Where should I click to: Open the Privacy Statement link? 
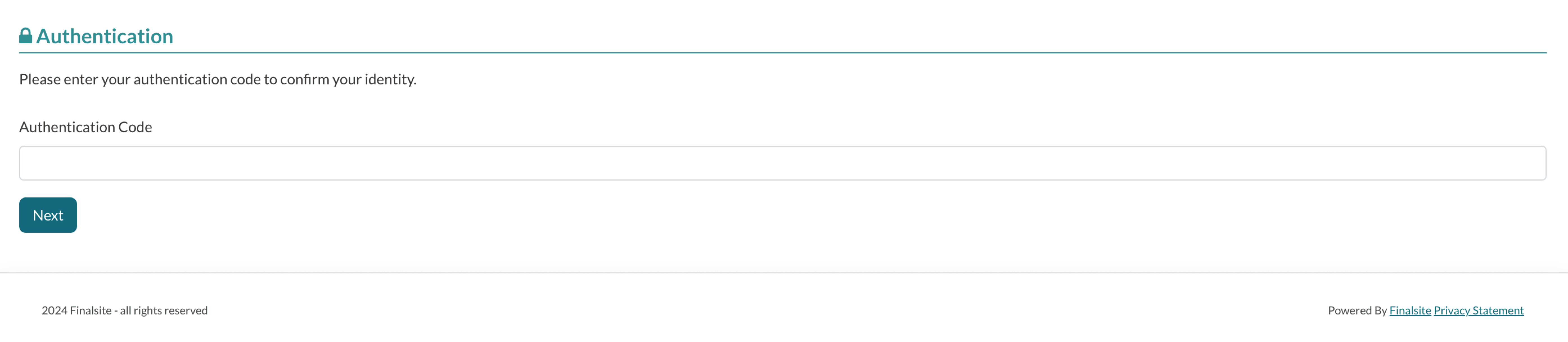point(1478,310)
